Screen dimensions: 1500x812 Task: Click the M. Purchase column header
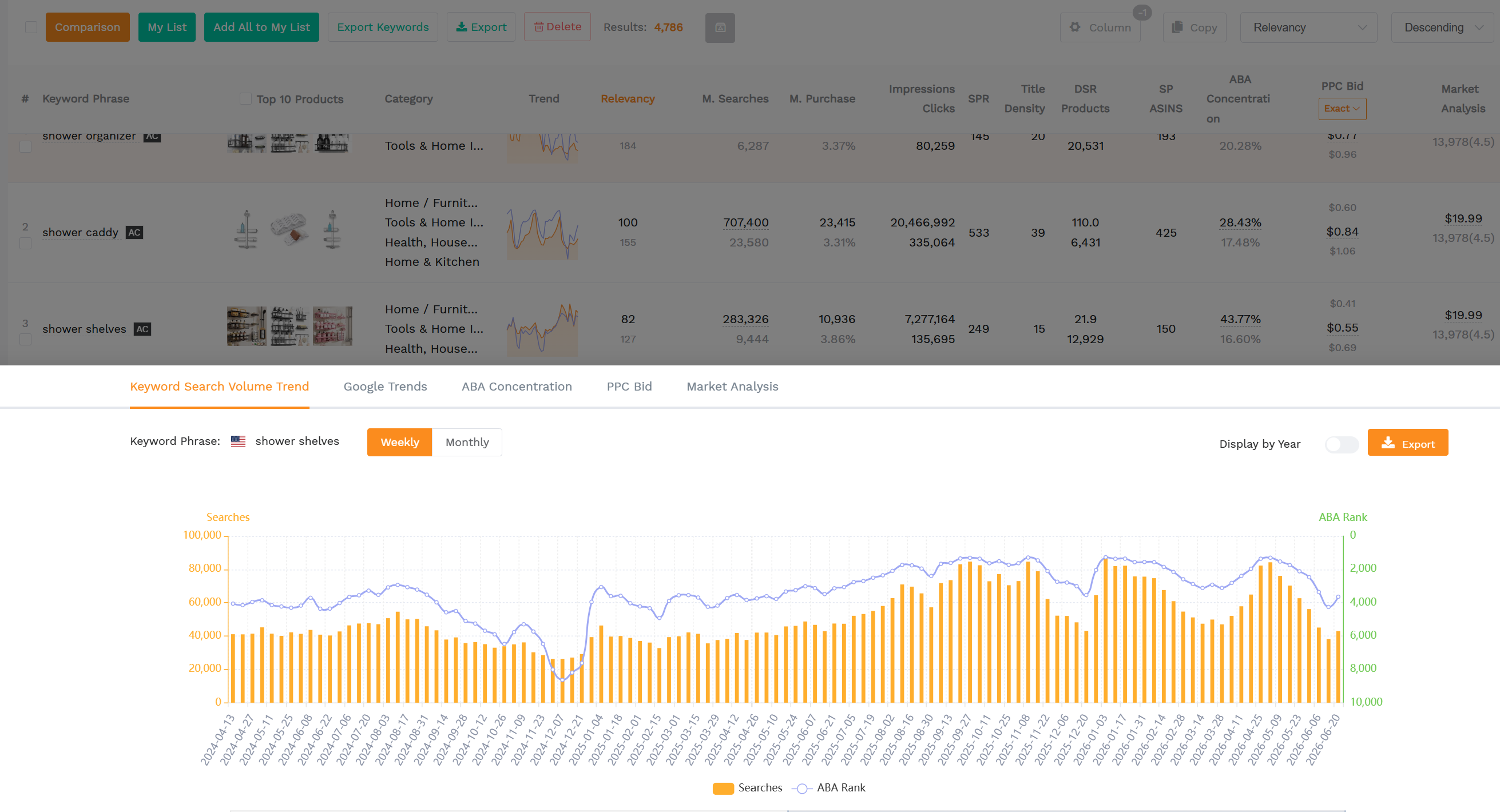(822, 99)
